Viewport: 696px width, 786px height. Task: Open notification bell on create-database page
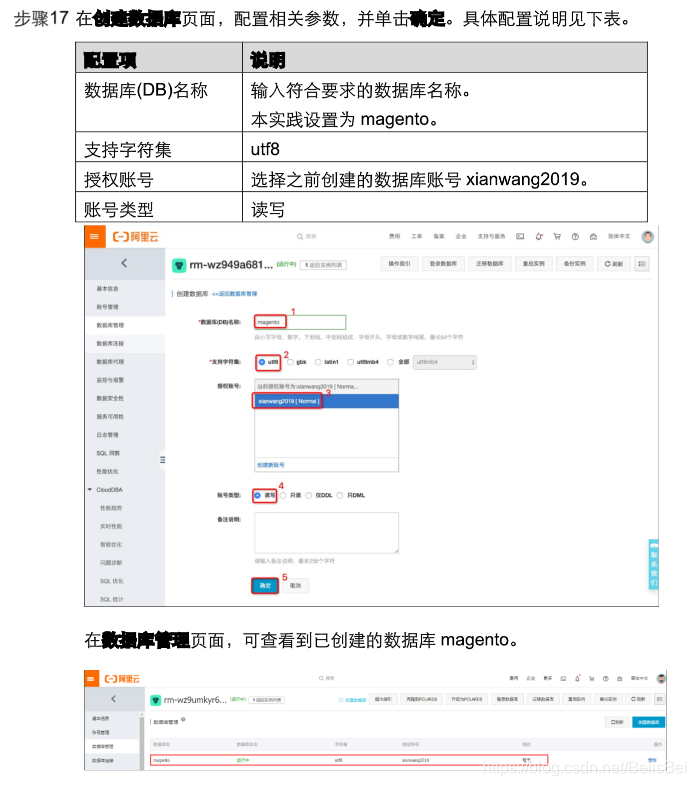coord(539,236)
